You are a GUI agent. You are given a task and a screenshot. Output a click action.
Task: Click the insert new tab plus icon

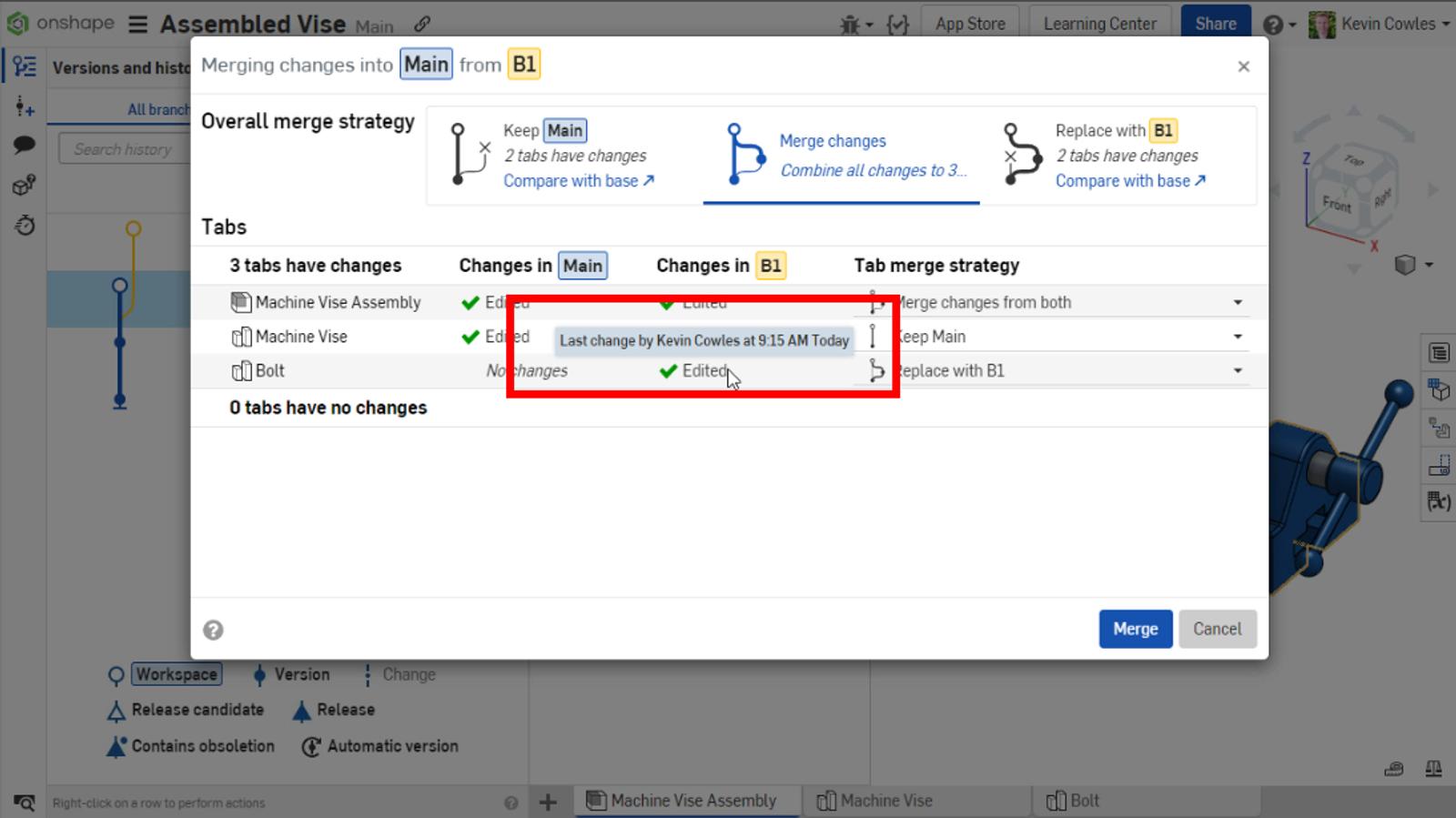coord(548,802)
